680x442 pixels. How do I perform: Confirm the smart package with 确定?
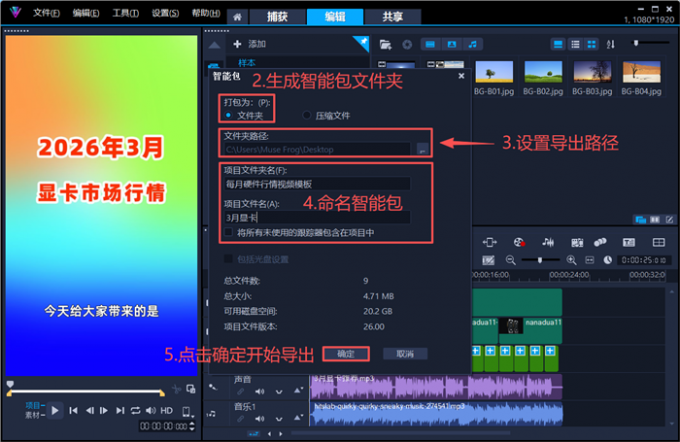(346, 354)
